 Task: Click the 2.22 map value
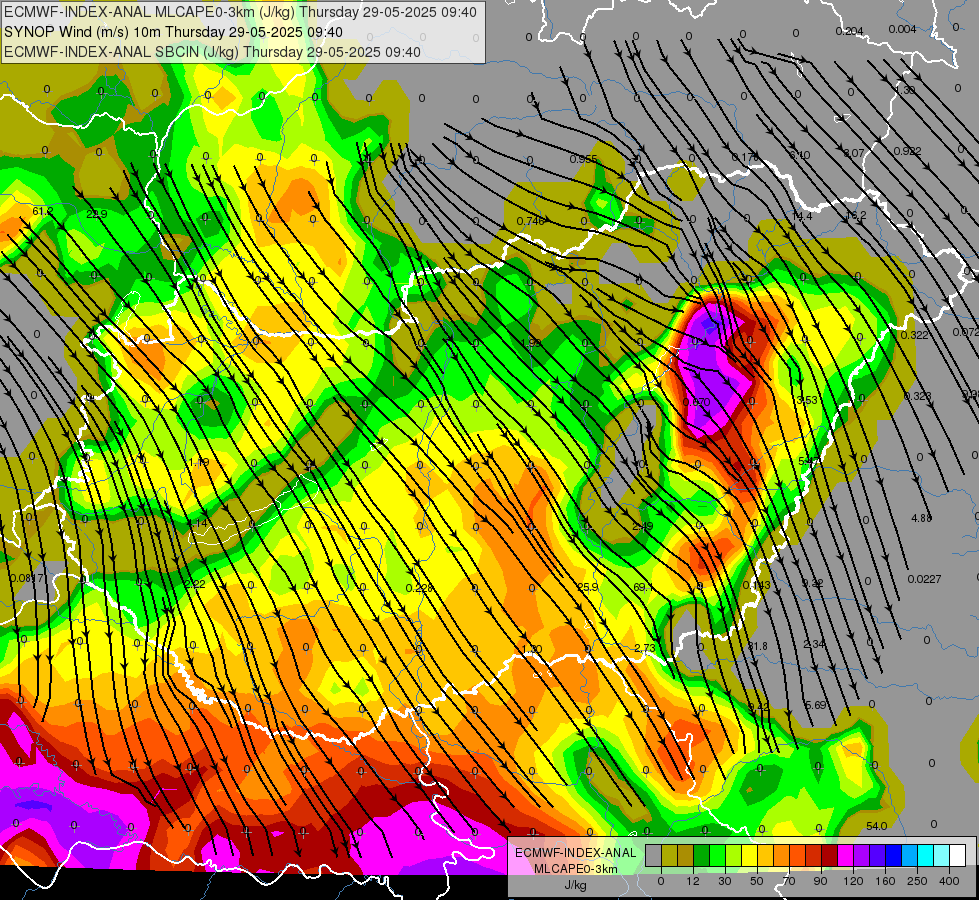point(195,585)
